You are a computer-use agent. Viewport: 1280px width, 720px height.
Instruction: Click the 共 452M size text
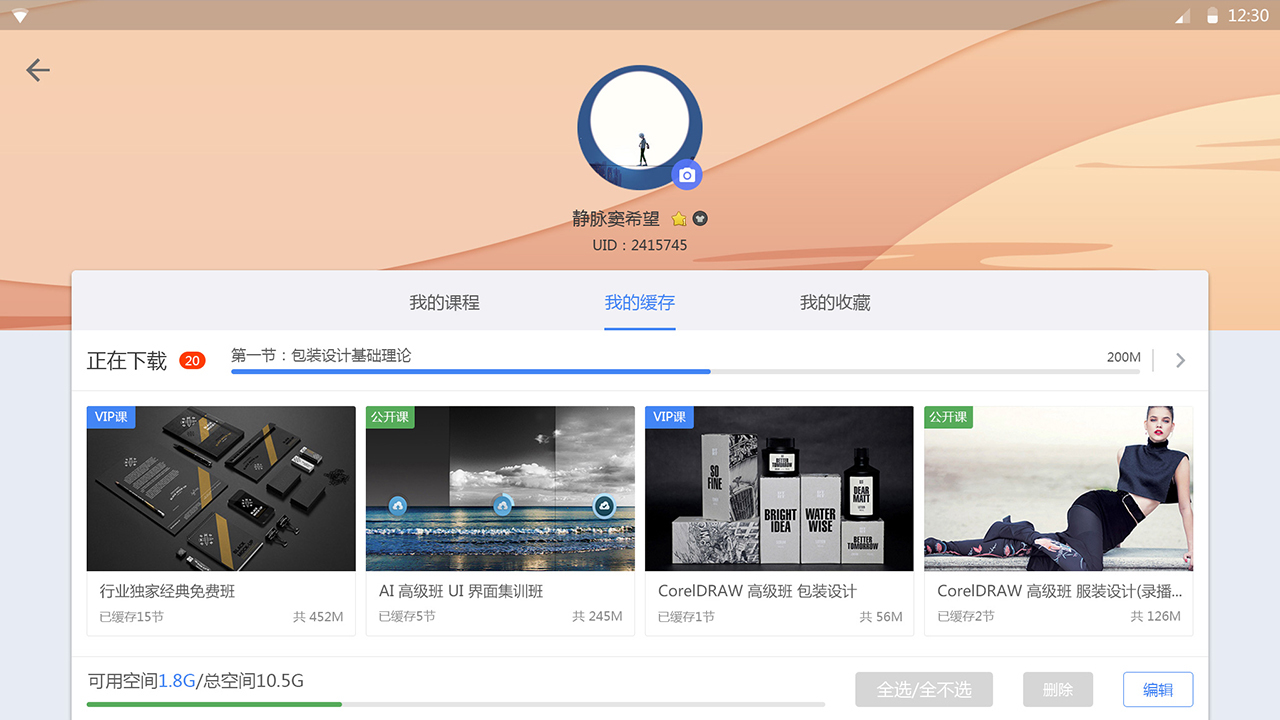318,617
